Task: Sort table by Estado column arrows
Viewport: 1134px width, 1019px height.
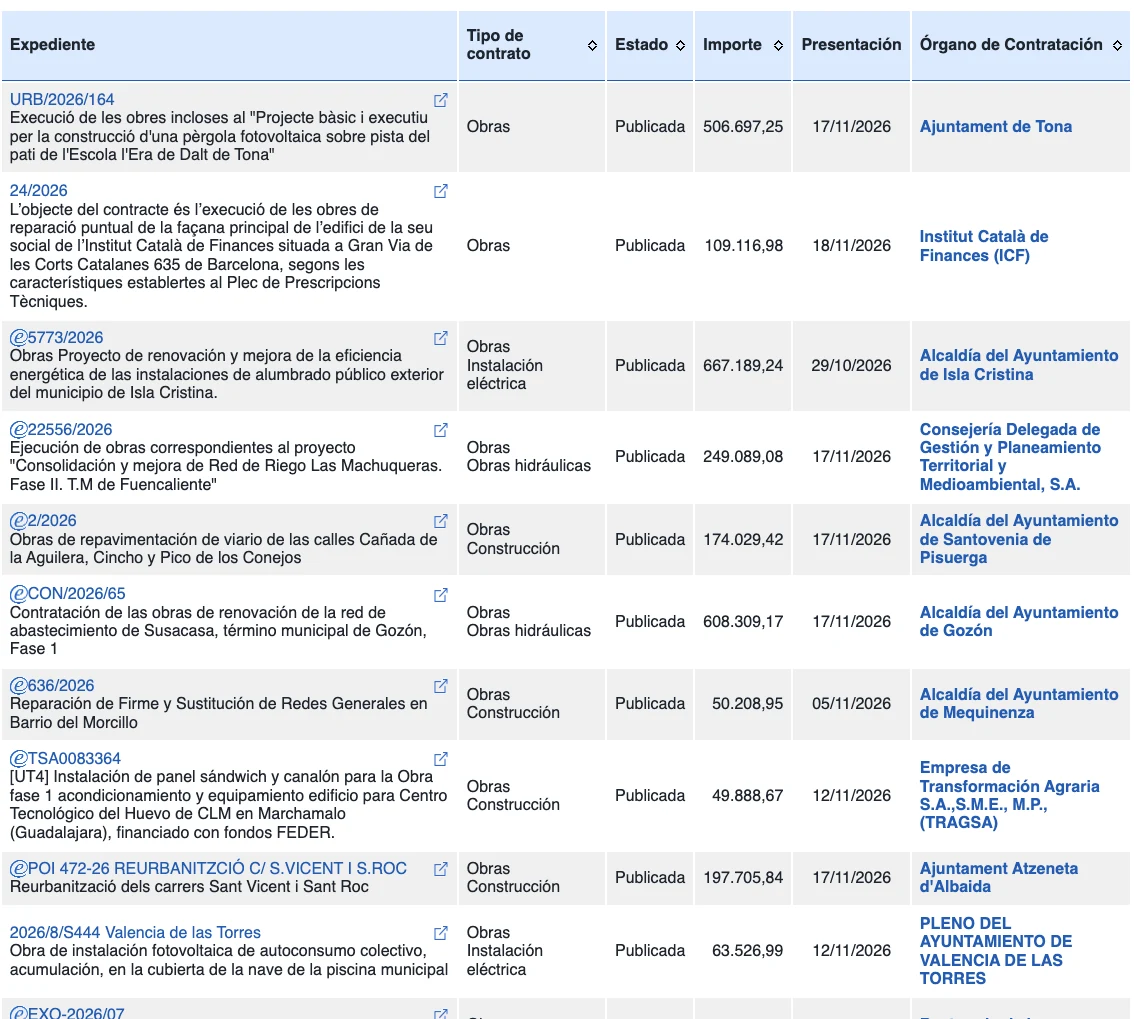Action: point(681,46)
